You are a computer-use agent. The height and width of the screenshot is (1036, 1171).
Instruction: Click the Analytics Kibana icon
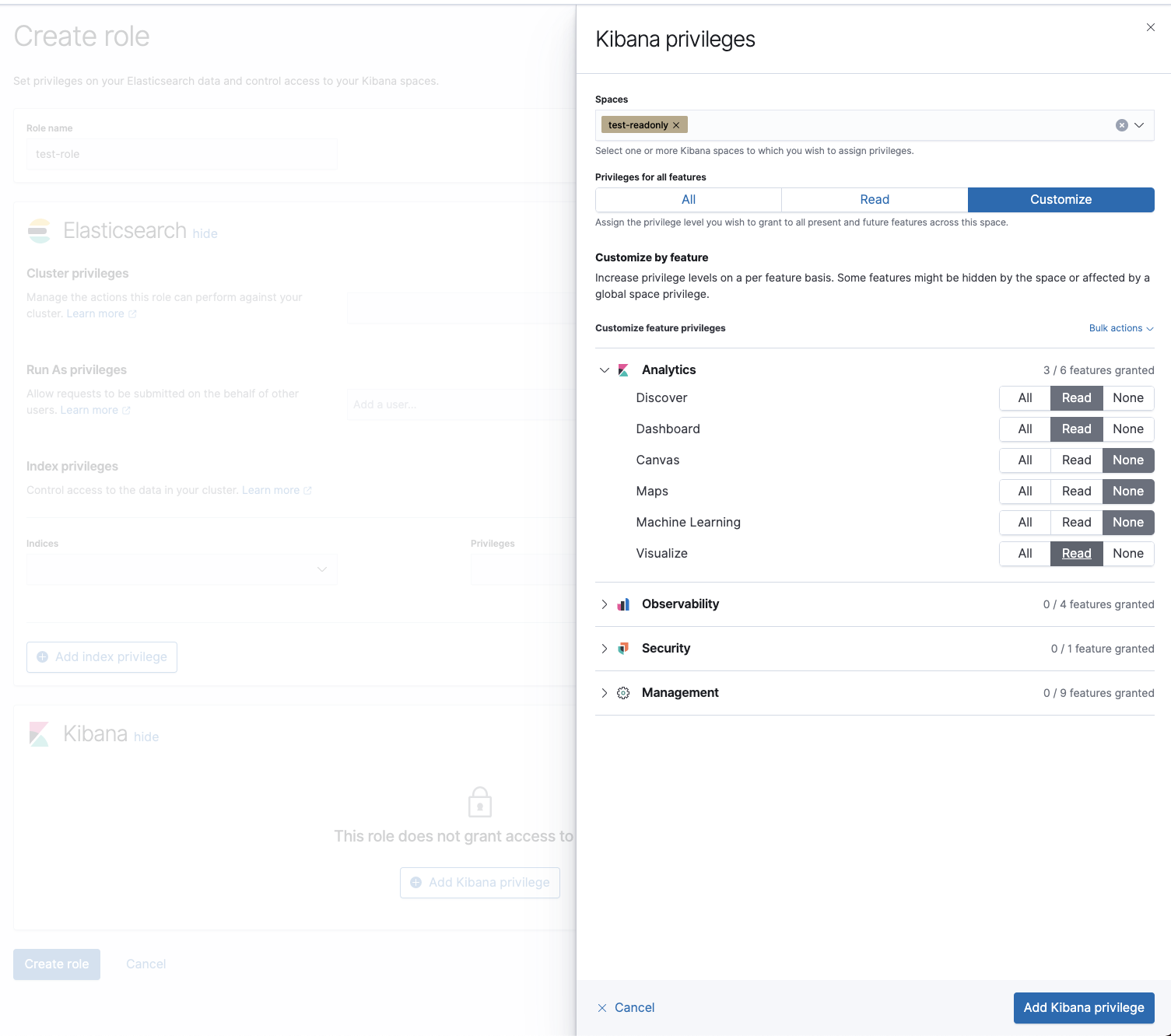(623, 370)
